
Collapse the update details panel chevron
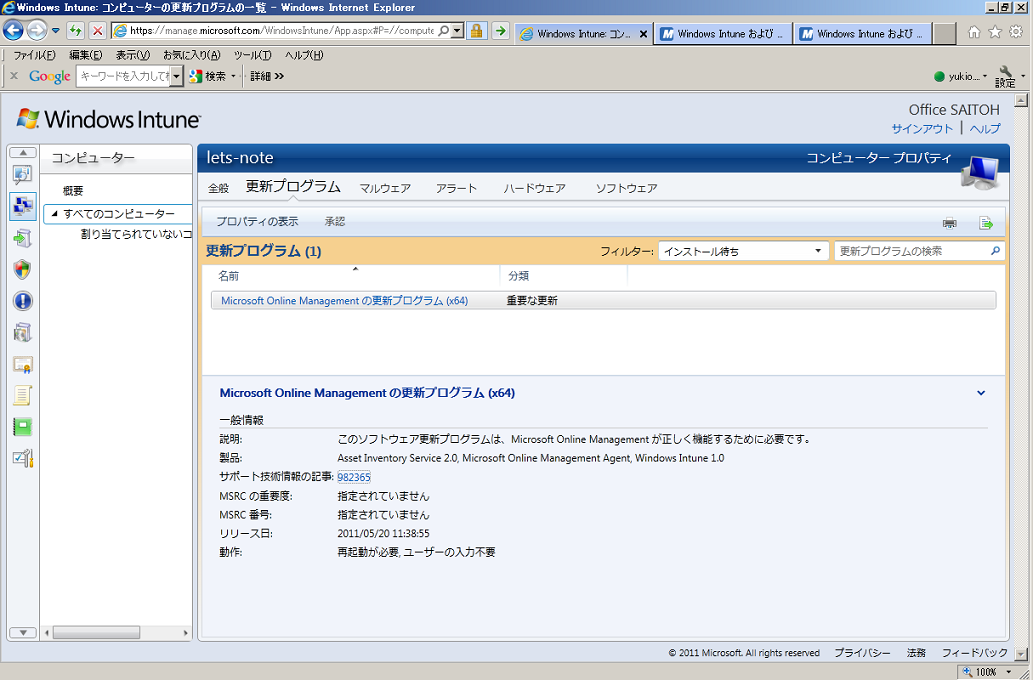[x=981, y=394]
